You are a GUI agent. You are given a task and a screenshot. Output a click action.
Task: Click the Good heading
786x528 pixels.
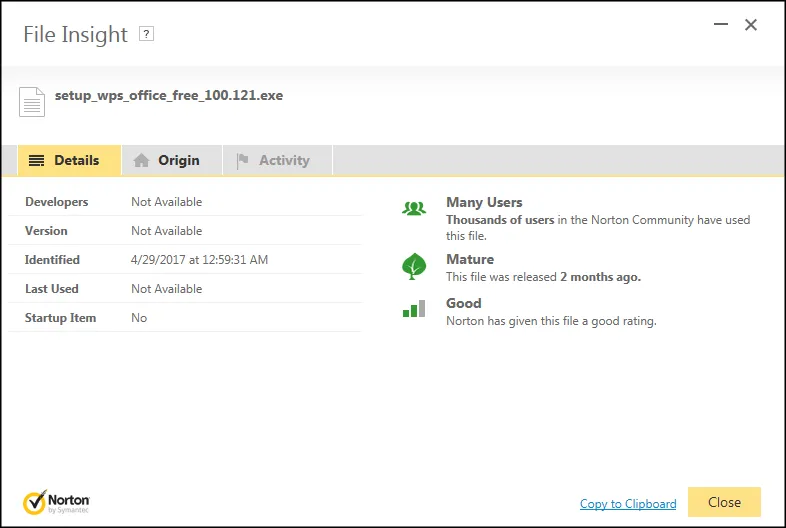pyautogui.click(x=464, y=303)
